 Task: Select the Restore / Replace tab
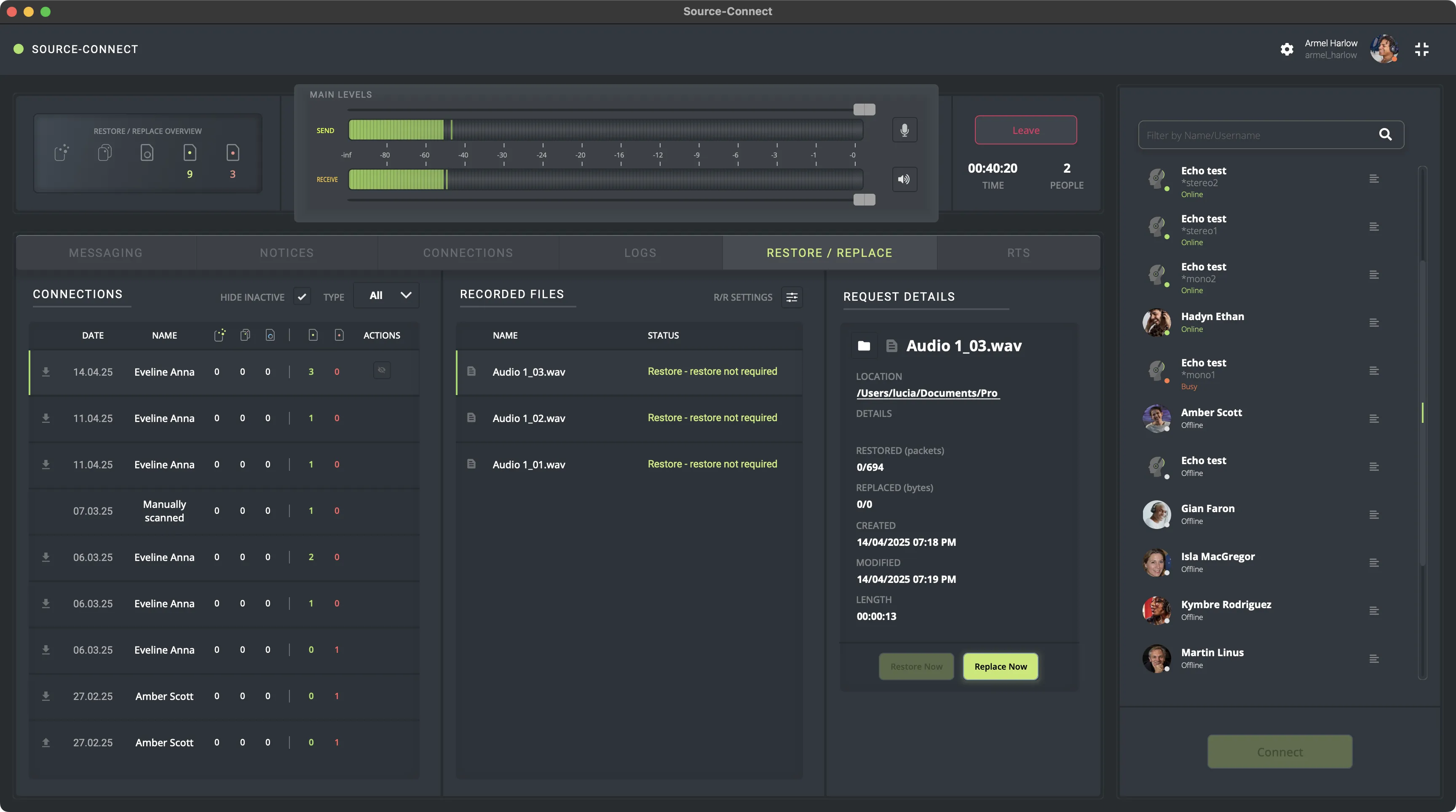click(829, 253)
